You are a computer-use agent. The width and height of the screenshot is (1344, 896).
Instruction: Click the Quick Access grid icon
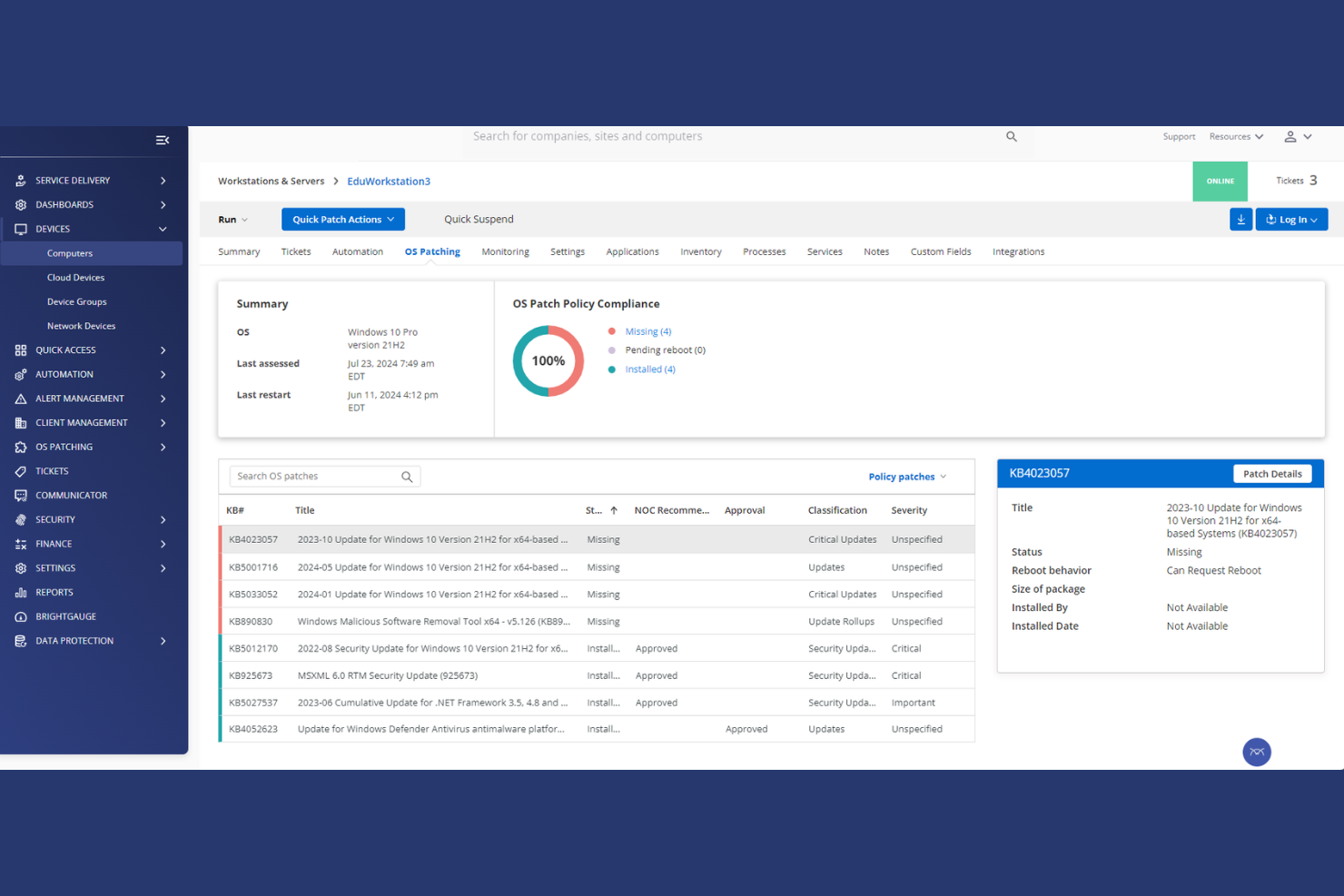click(x=20, y=350)
